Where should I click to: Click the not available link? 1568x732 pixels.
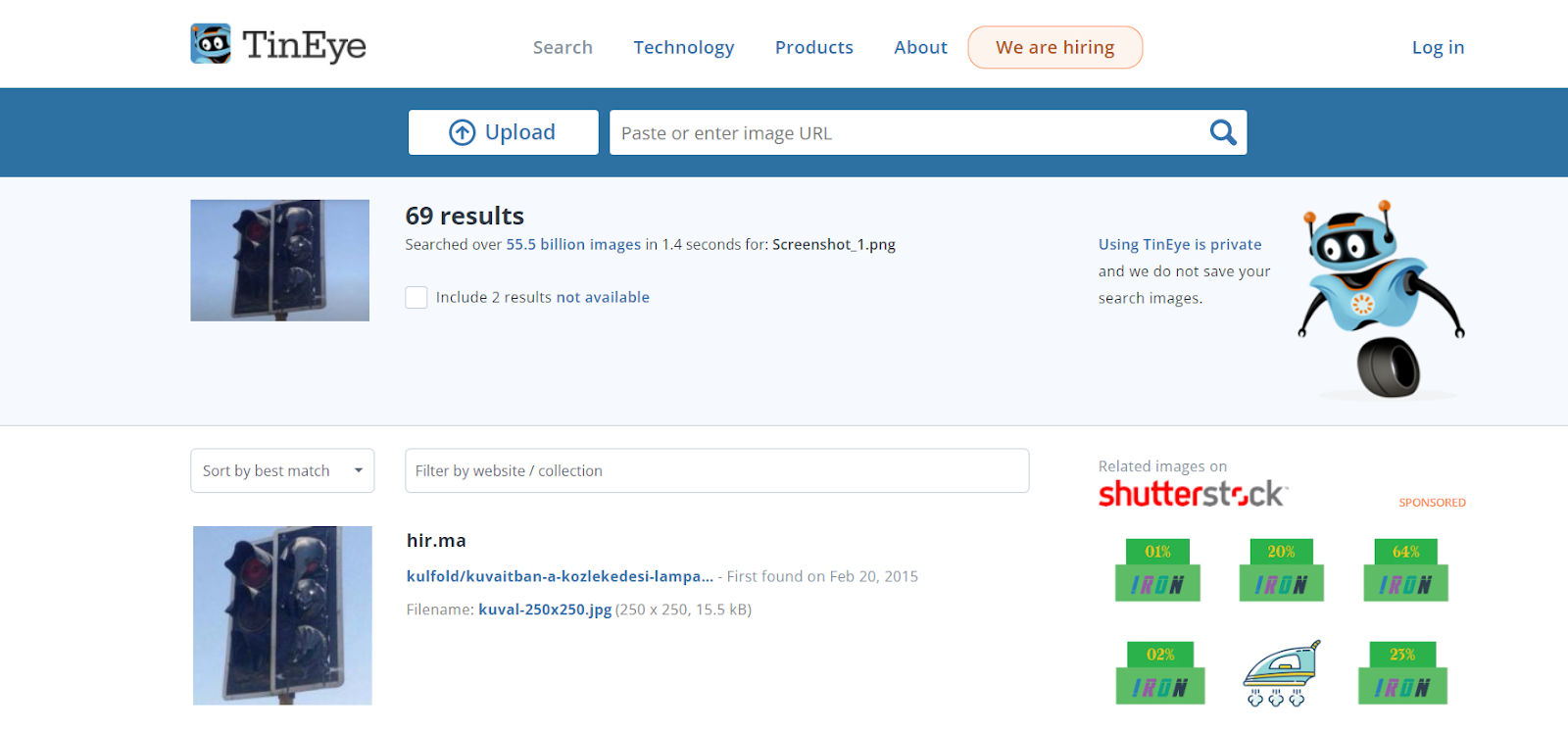(603, 297)
